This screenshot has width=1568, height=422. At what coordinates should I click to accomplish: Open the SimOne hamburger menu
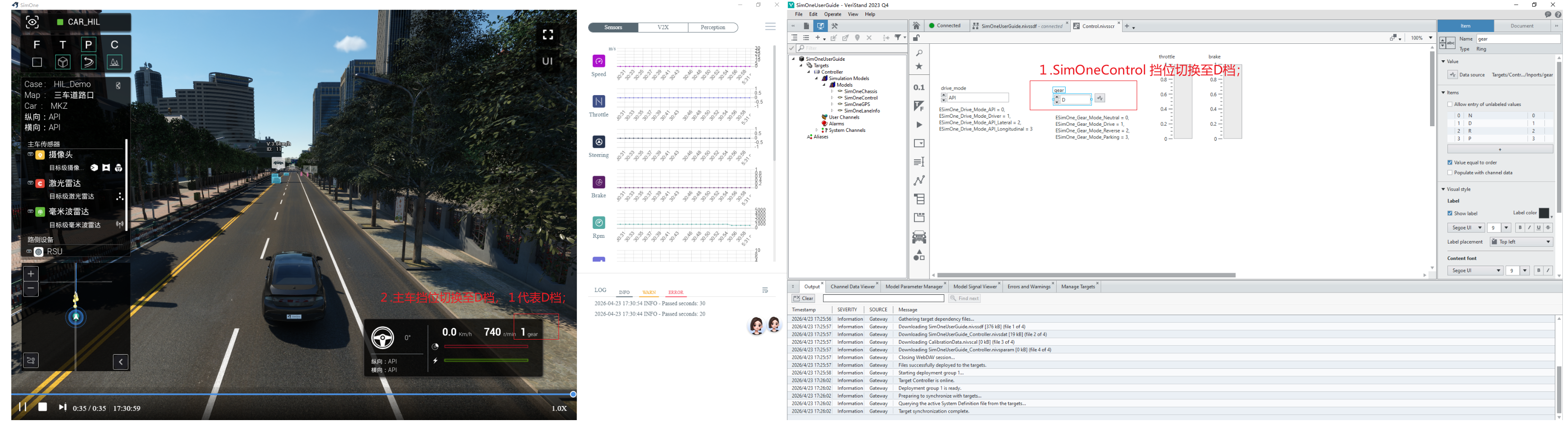[x=770, y=27]
